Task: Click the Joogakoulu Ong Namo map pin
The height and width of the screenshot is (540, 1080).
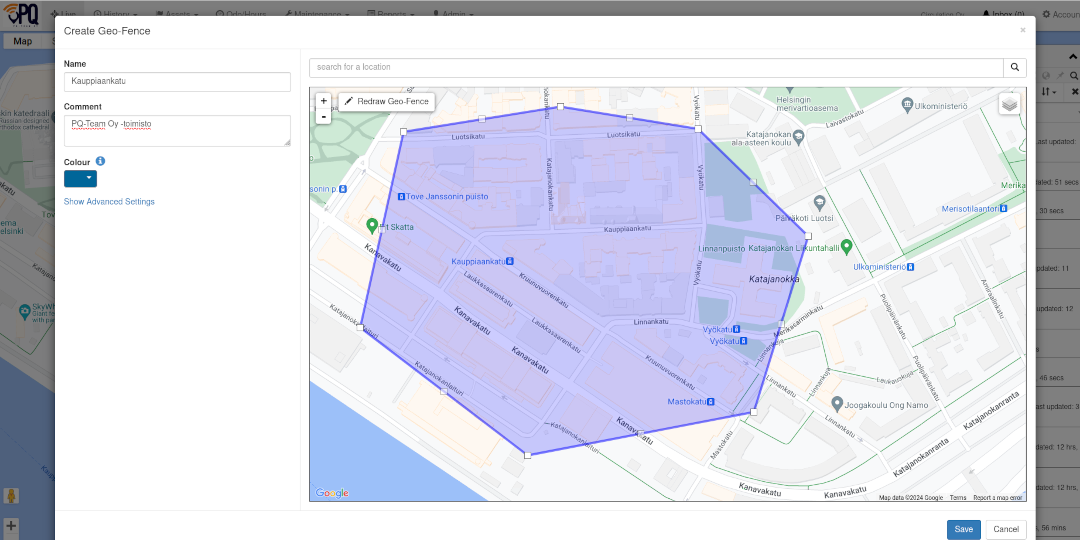Action: (x=836, y=404)
